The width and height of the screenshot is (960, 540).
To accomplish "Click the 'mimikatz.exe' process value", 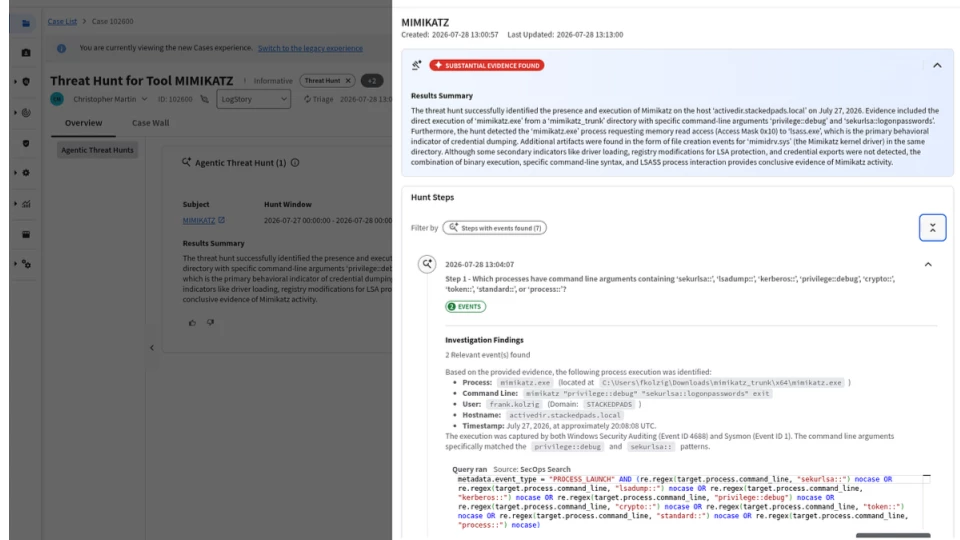I will [x=525, y=383].
